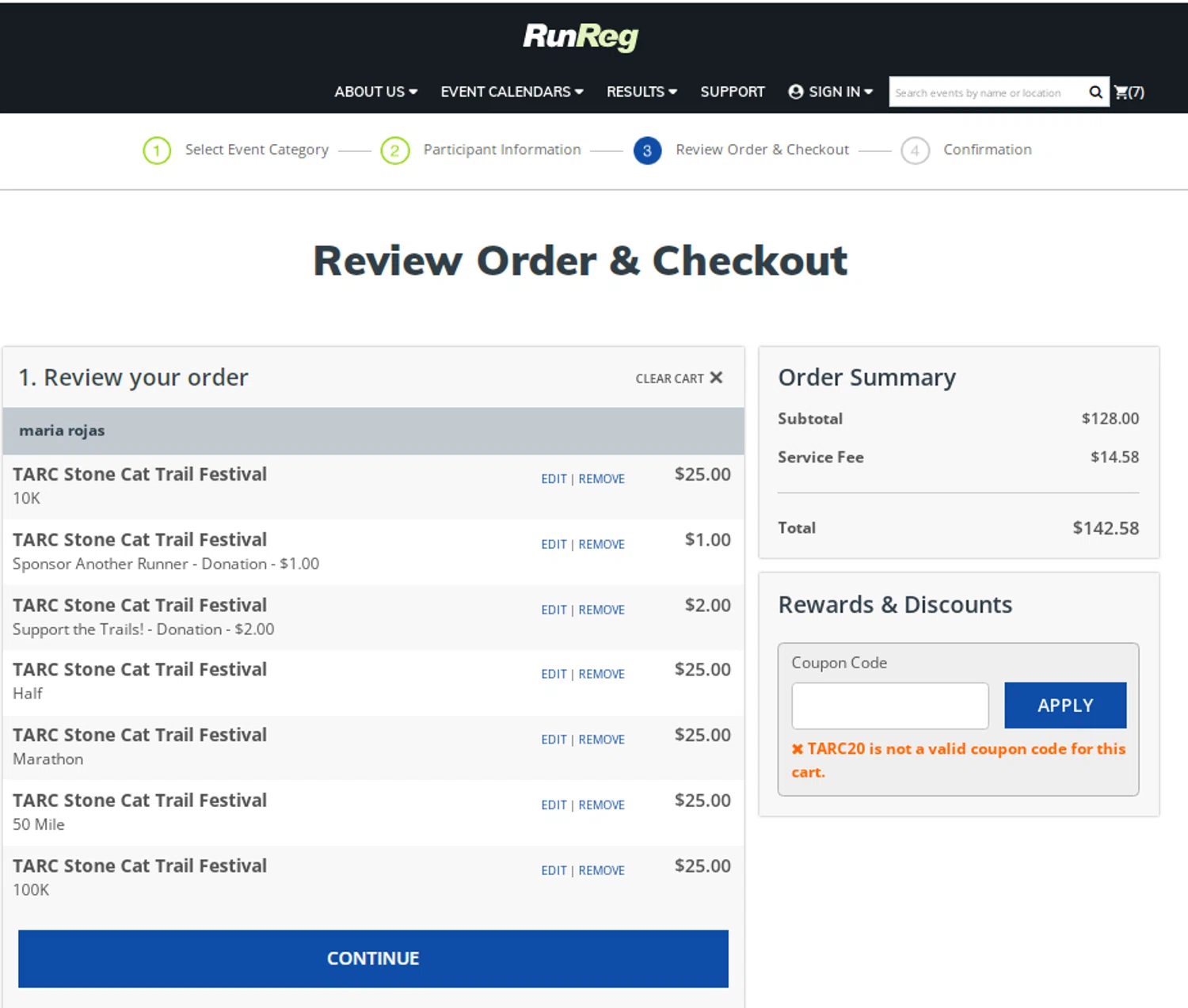The height and width of the screenshot is (1008, 1188).
Task: Remove the 10K registration
Action: pyautogui.click(x=601, y=479)
